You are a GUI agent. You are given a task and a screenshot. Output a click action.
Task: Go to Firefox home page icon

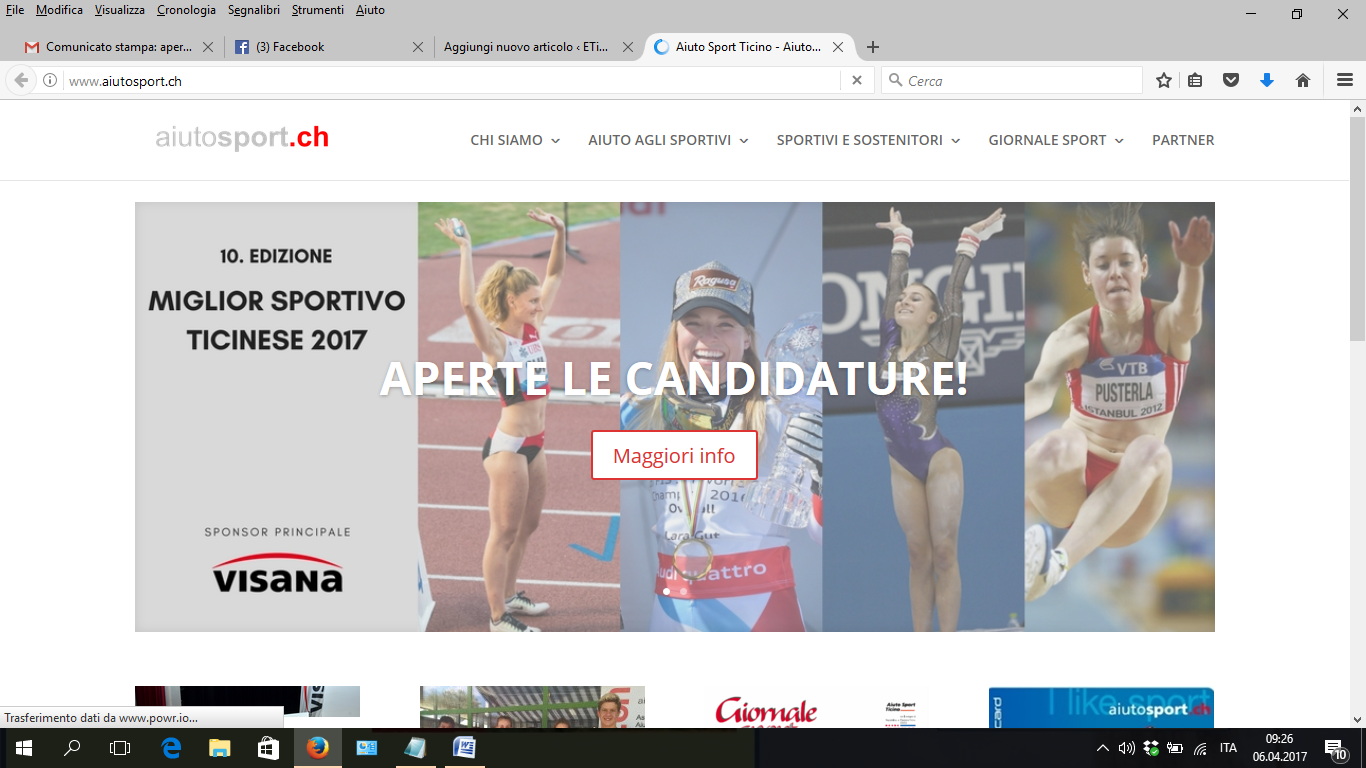click(1303, 81)
